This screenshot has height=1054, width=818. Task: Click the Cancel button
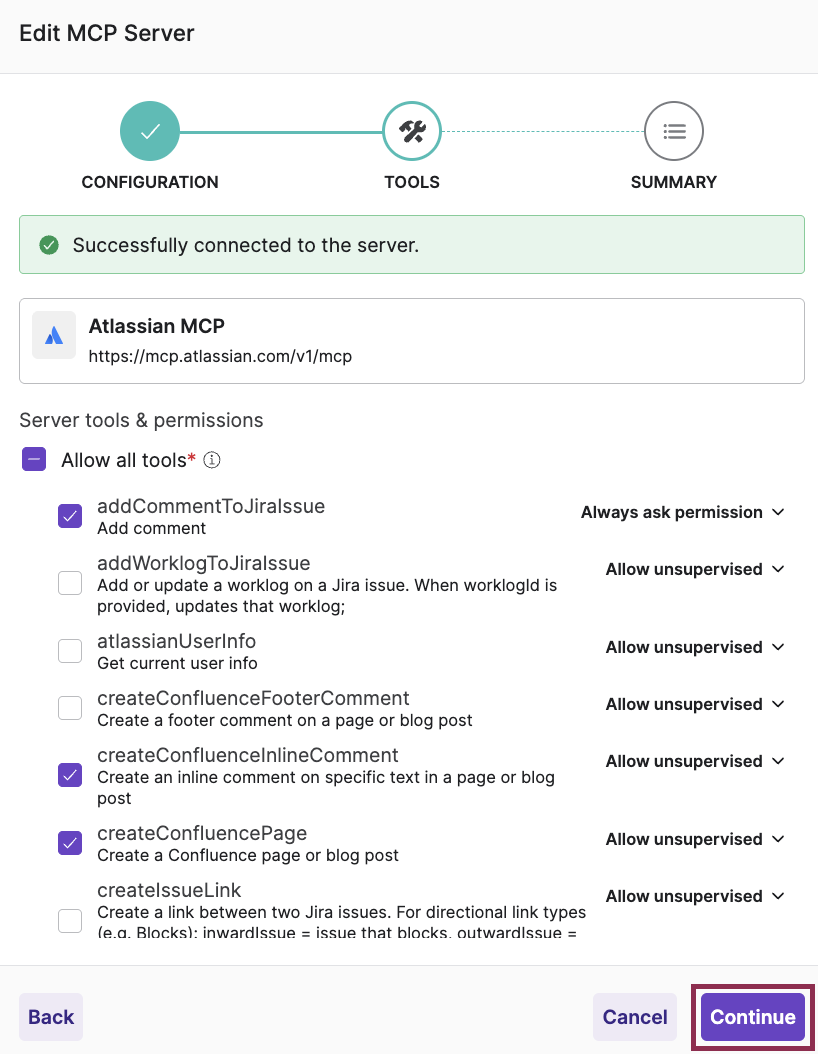click(x=634, y=1016)
